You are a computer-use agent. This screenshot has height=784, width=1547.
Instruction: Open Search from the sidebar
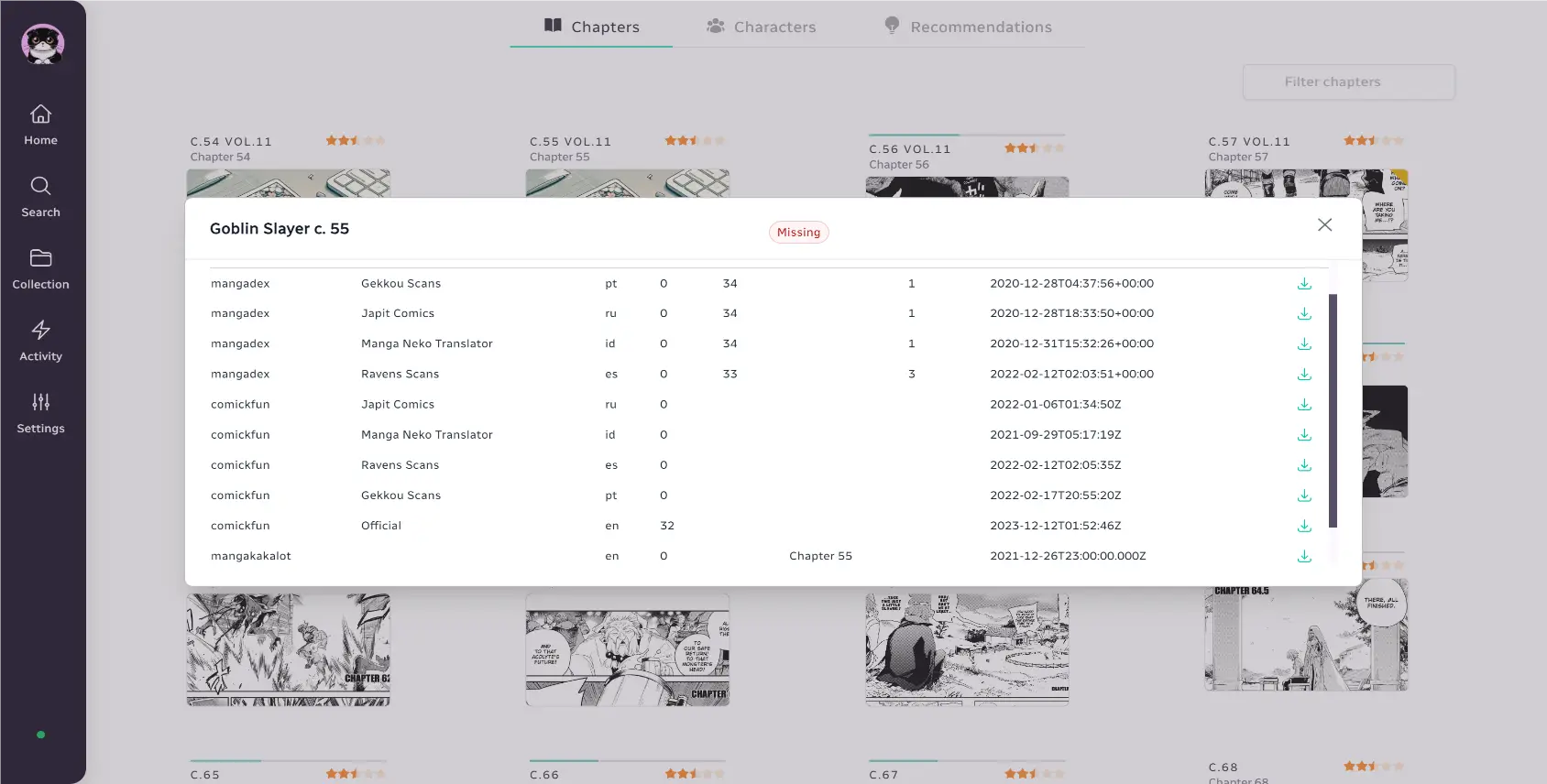40,197
